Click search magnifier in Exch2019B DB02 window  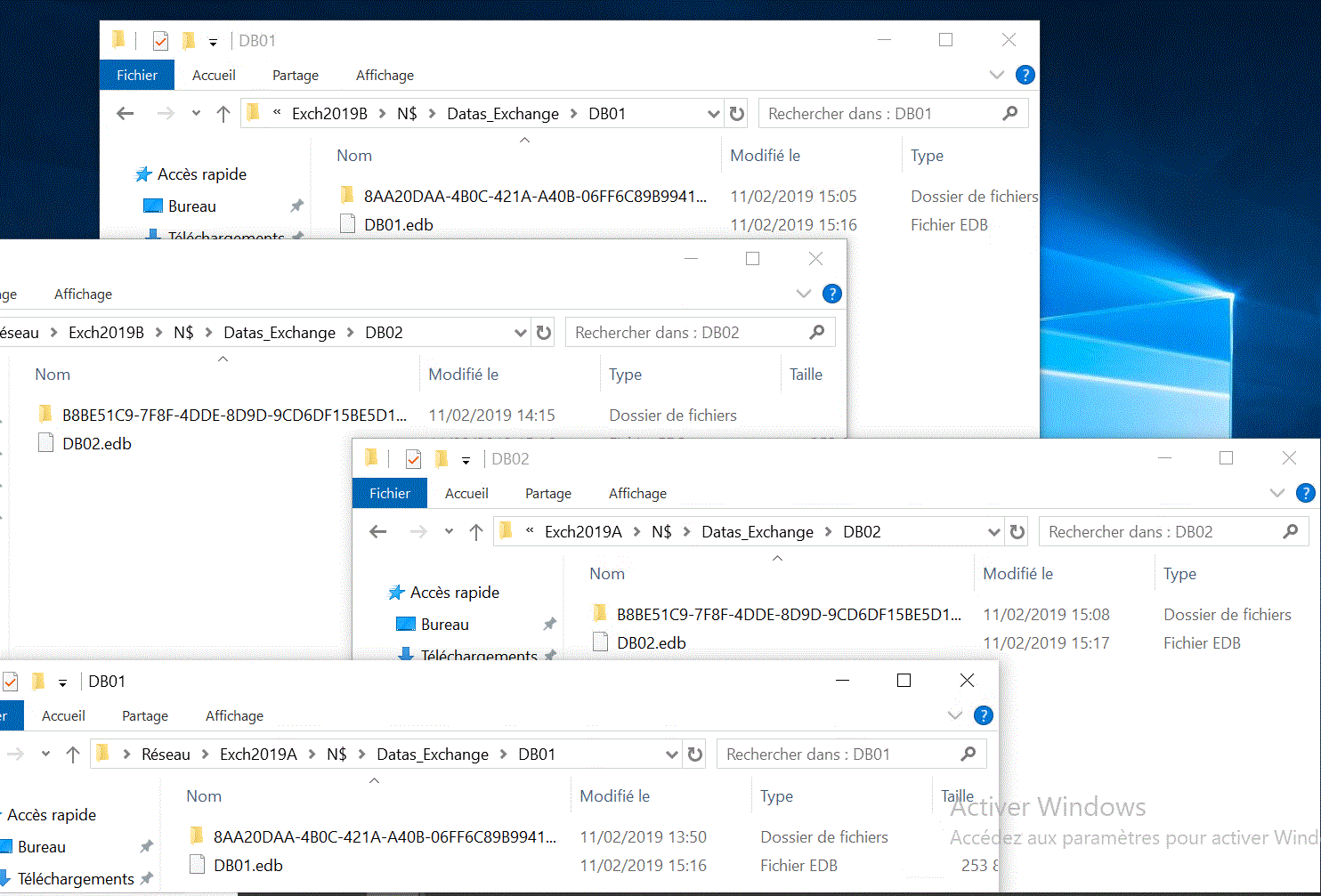(x=817, y=333)
